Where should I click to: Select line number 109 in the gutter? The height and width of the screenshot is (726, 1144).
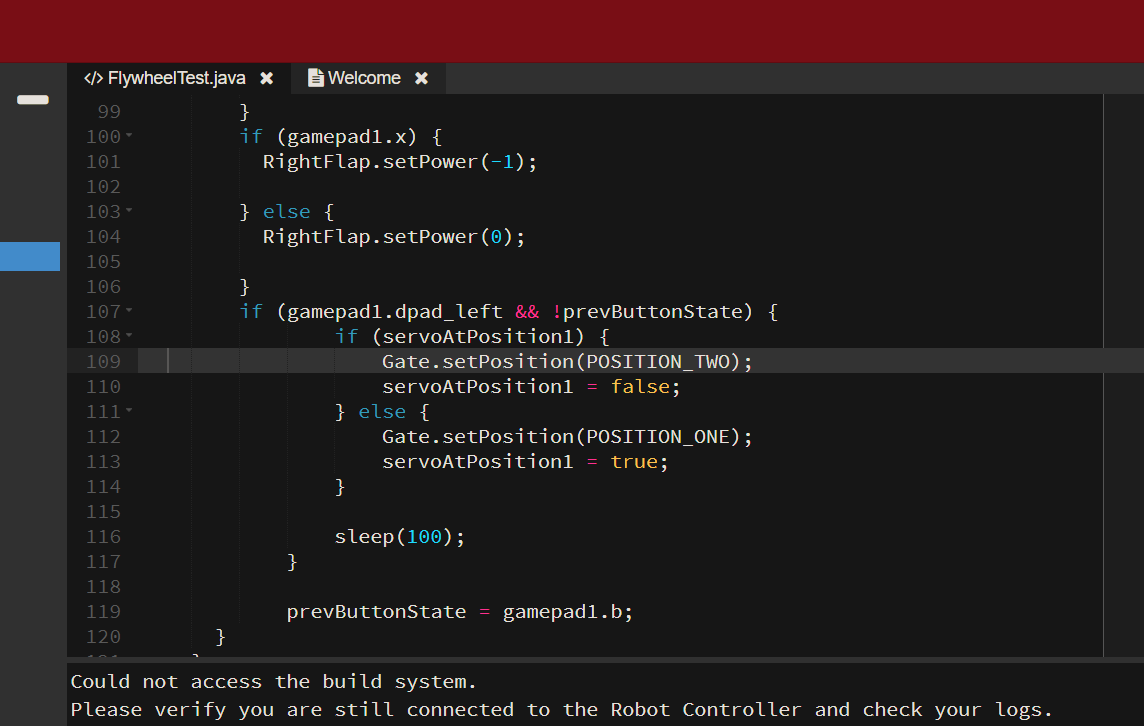click(103, 361)
